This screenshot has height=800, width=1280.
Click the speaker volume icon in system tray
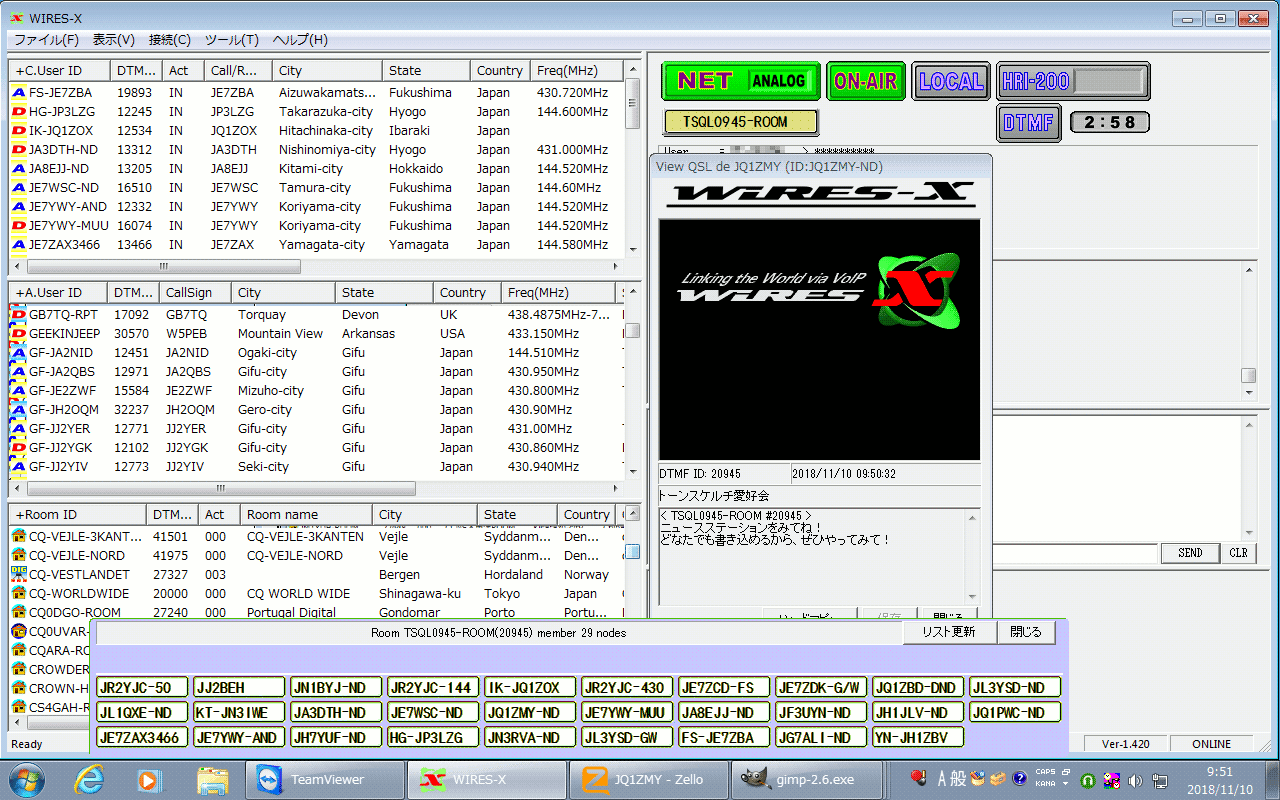(1135, 780)
